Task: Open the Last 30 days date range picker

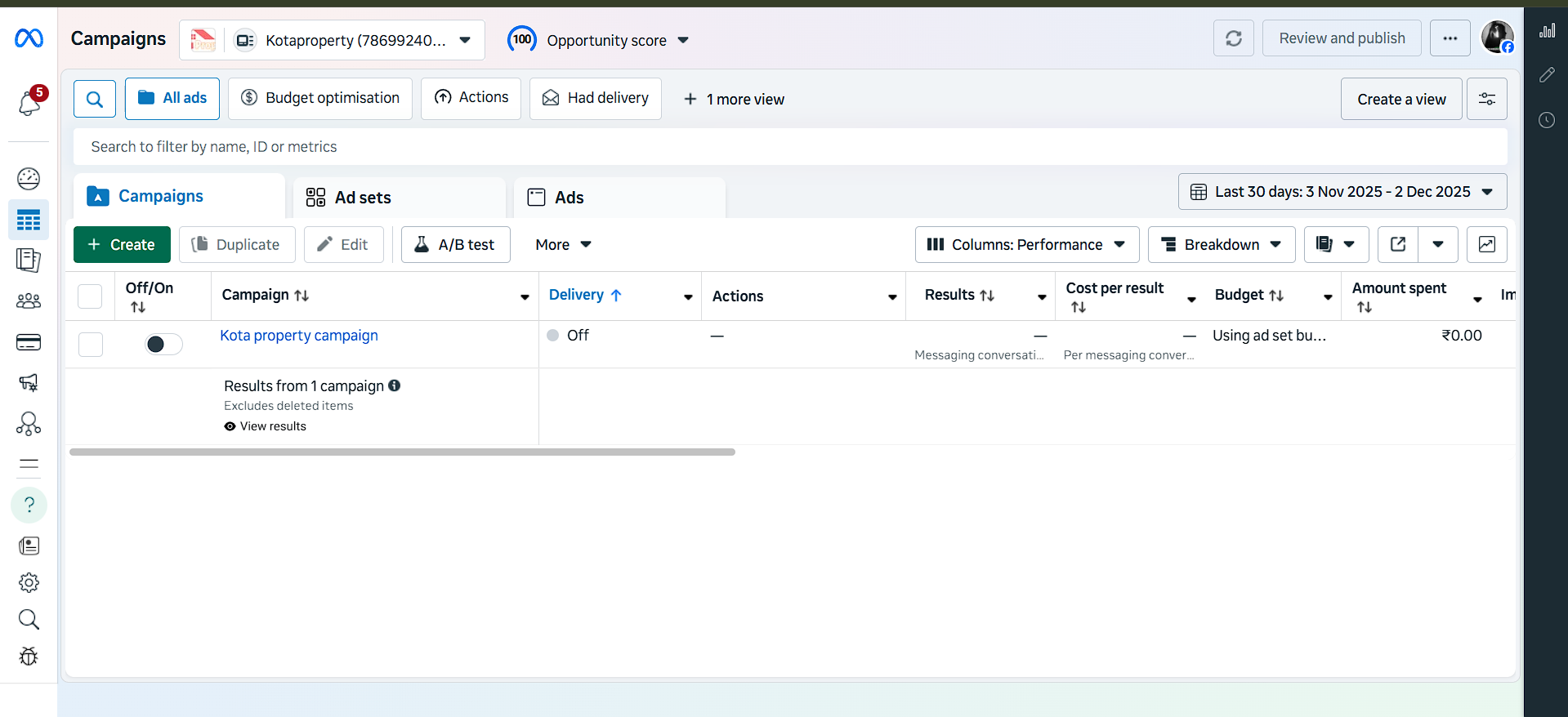Action: tap(1342, 192)
